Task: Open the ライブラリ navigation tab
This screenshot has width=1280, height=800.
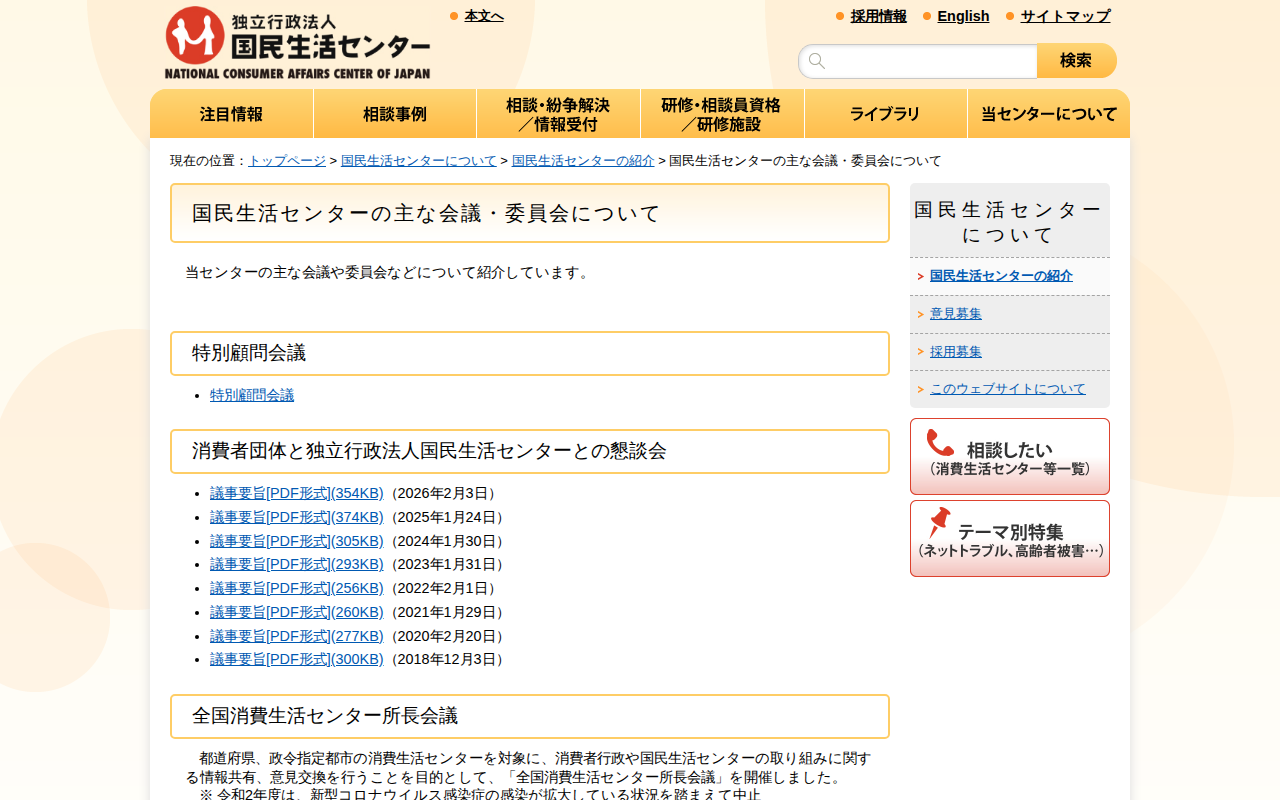Action: [x=885, y=114]
